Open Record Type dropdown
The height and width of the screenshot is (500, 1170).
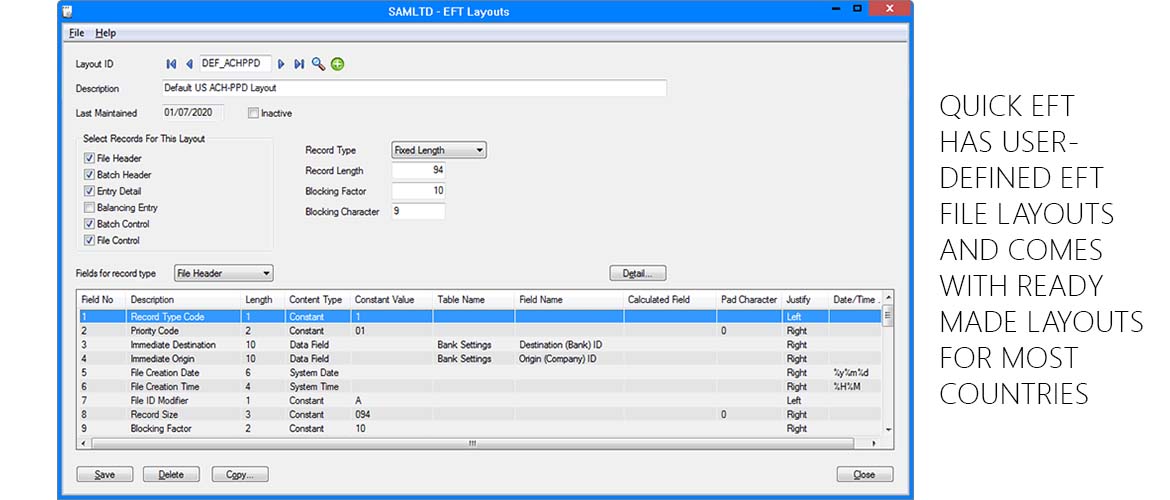[439, 150]
